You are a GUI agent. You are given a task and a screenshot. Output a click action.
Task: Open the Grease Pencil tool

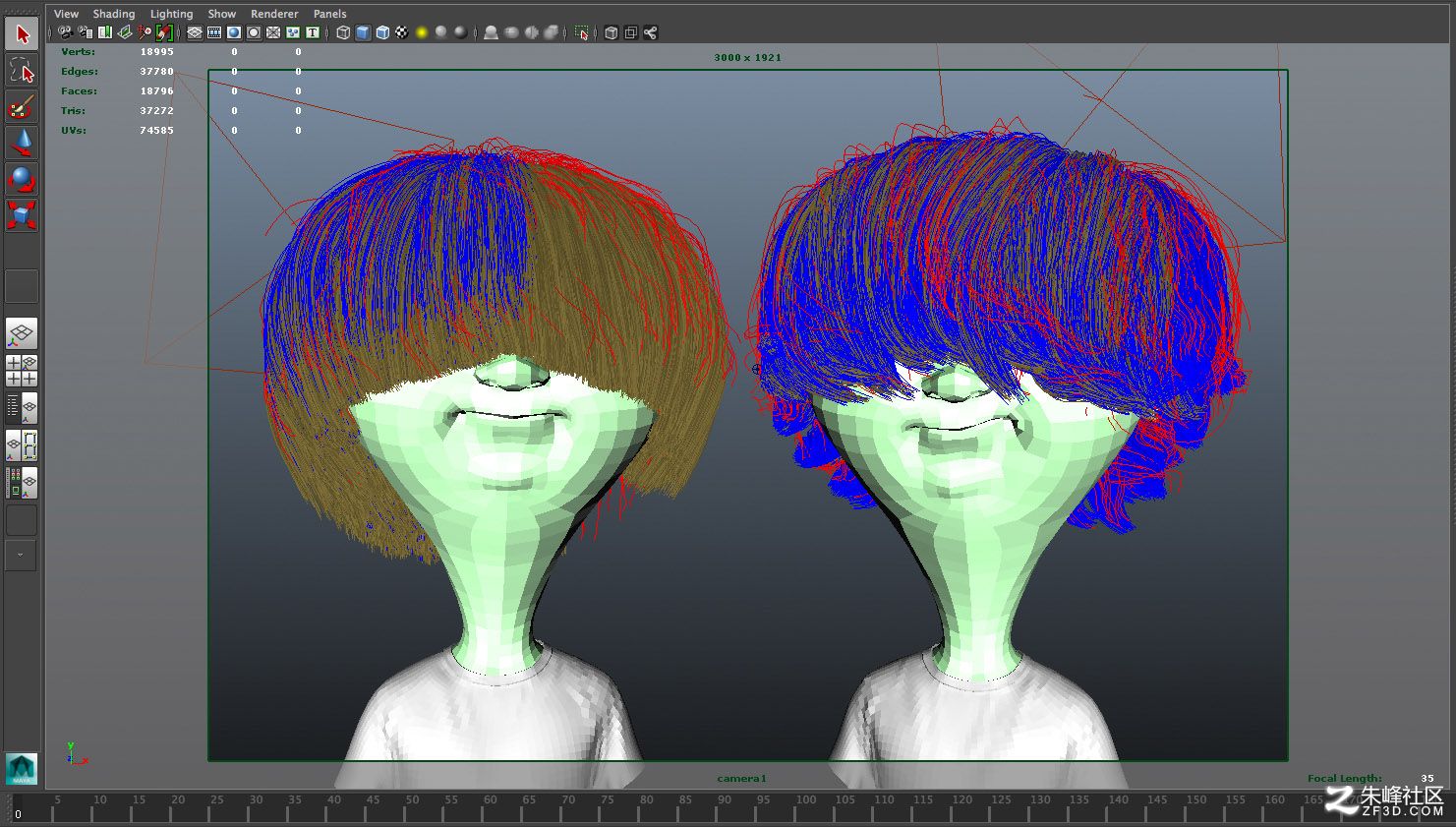point(165,32)
